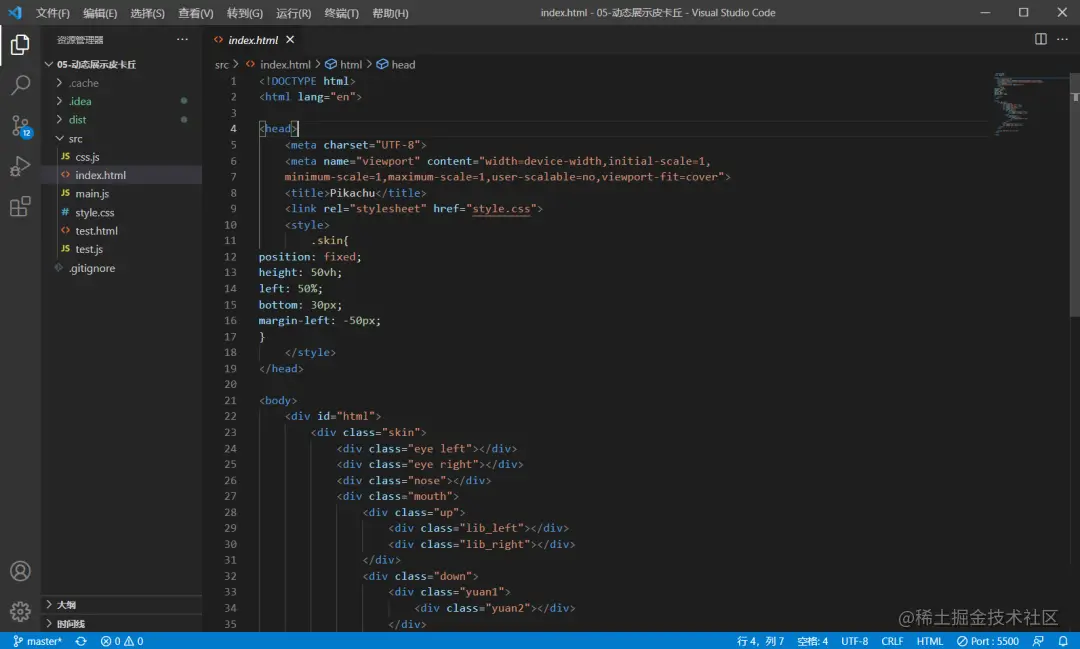
Task: Go to line via 行 4, 列 7
Action: pos(760,641)
